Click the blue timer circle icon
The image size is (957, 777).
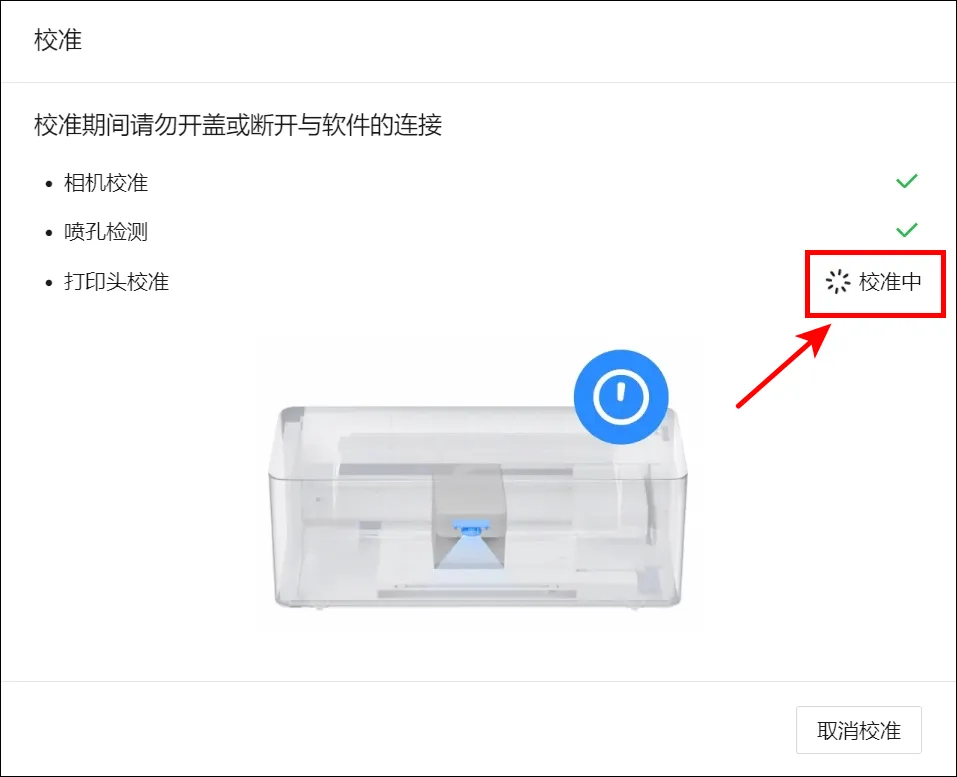(x=621, y=397)
